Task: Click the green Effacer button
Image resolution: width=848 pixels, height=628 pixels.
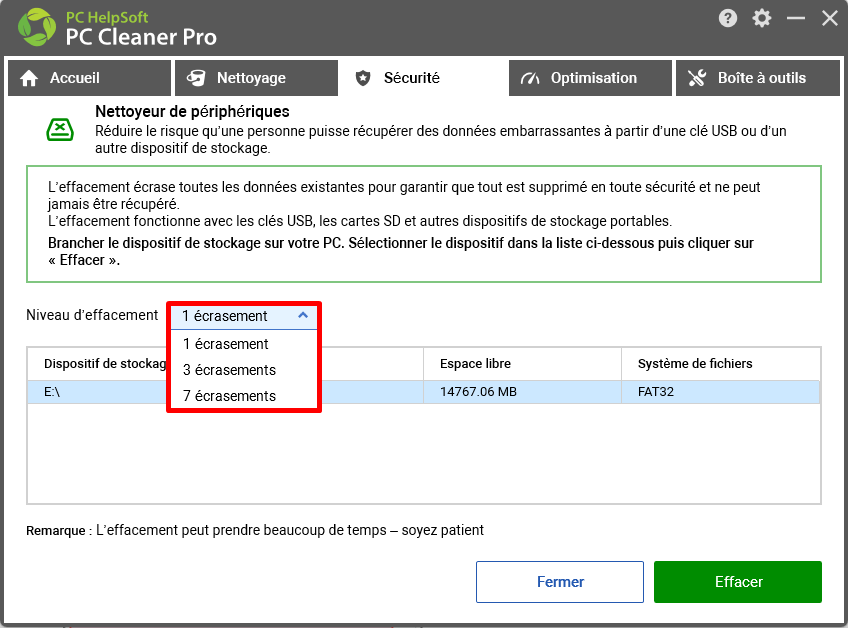Action: [x=738, y=582]
